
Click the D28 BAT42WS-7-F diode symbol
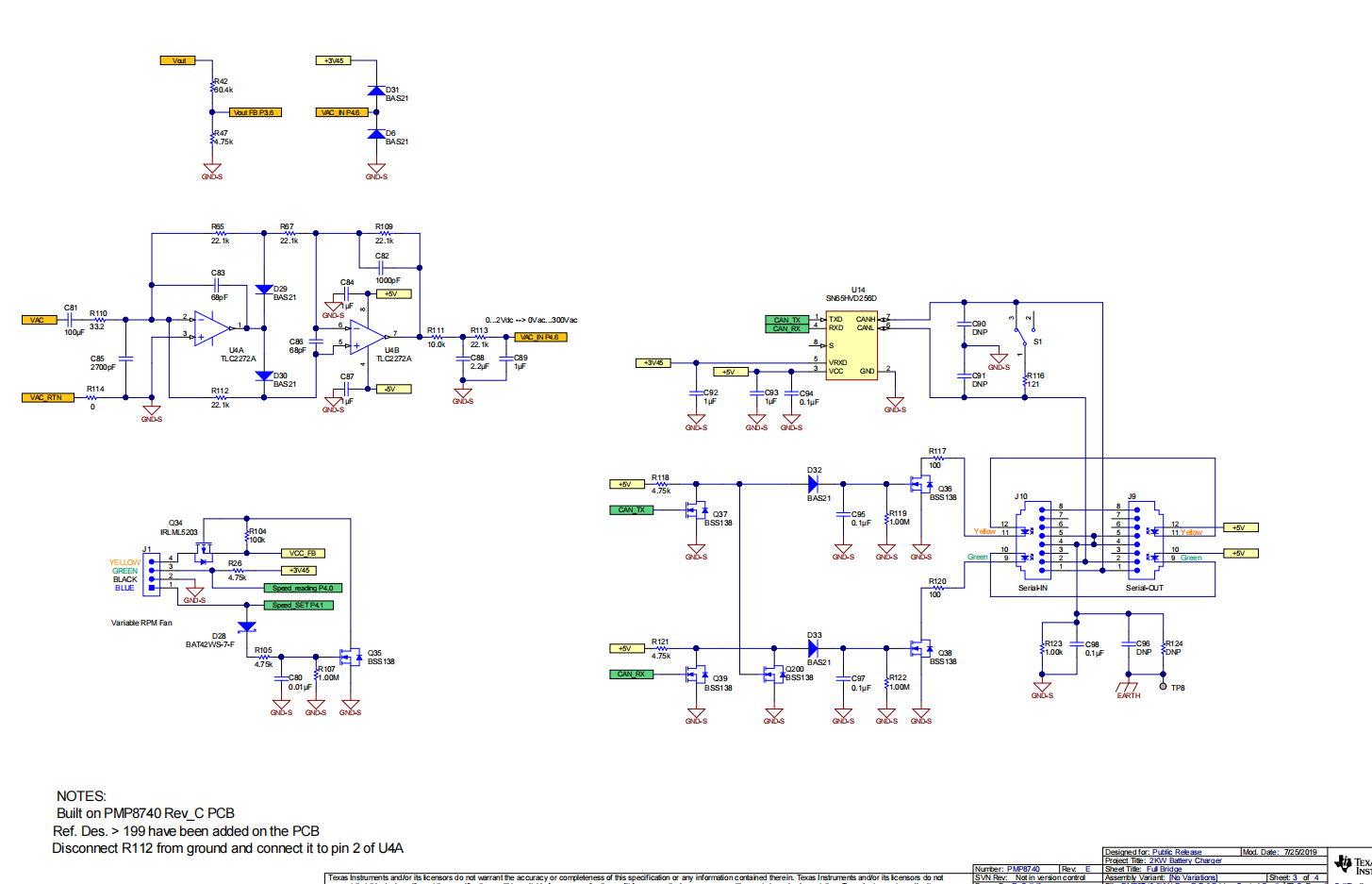point(246,627)
